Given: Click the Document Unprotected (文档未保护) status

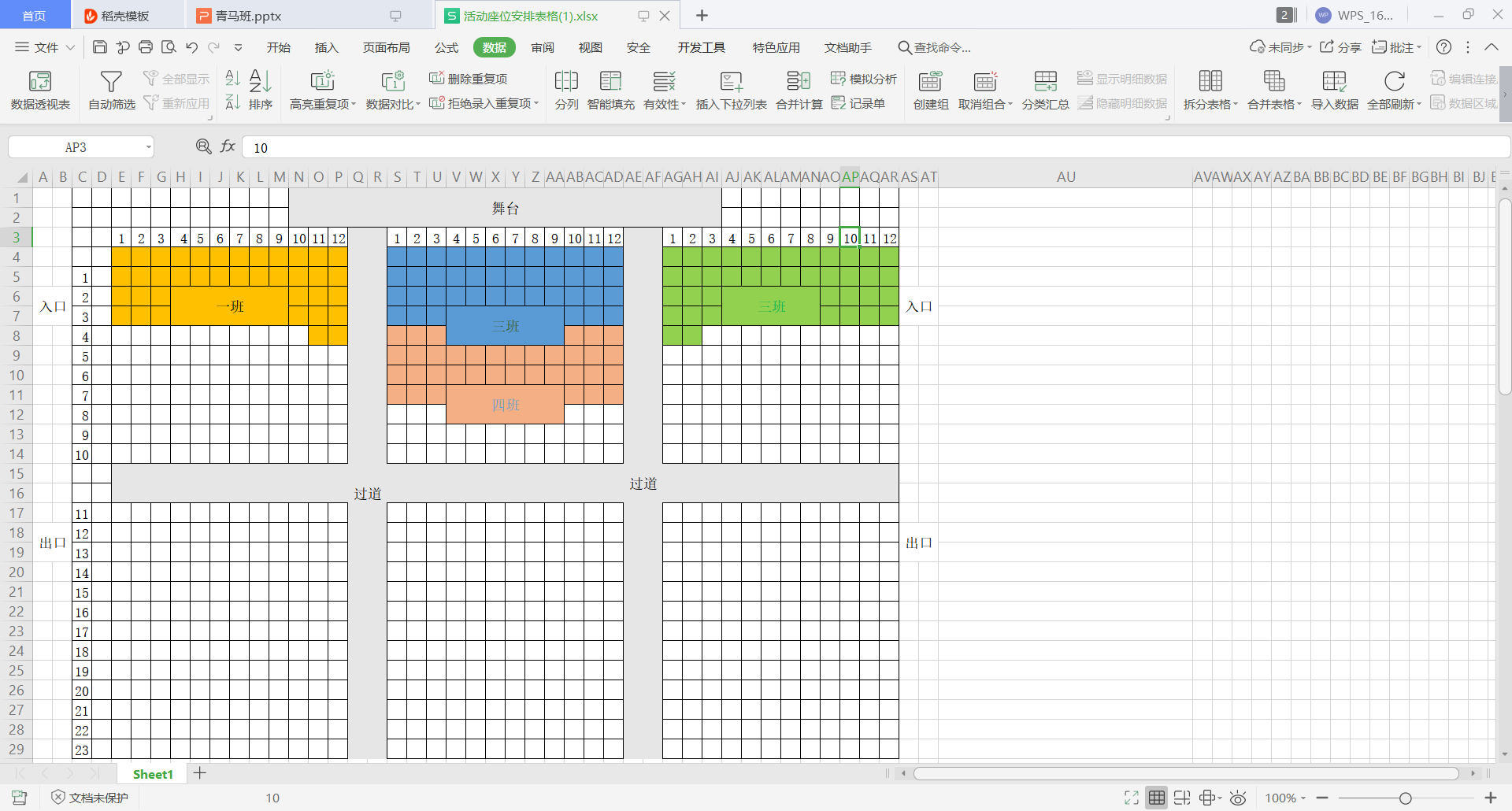Looking at the screenshot, I should [x=90, y=798].
